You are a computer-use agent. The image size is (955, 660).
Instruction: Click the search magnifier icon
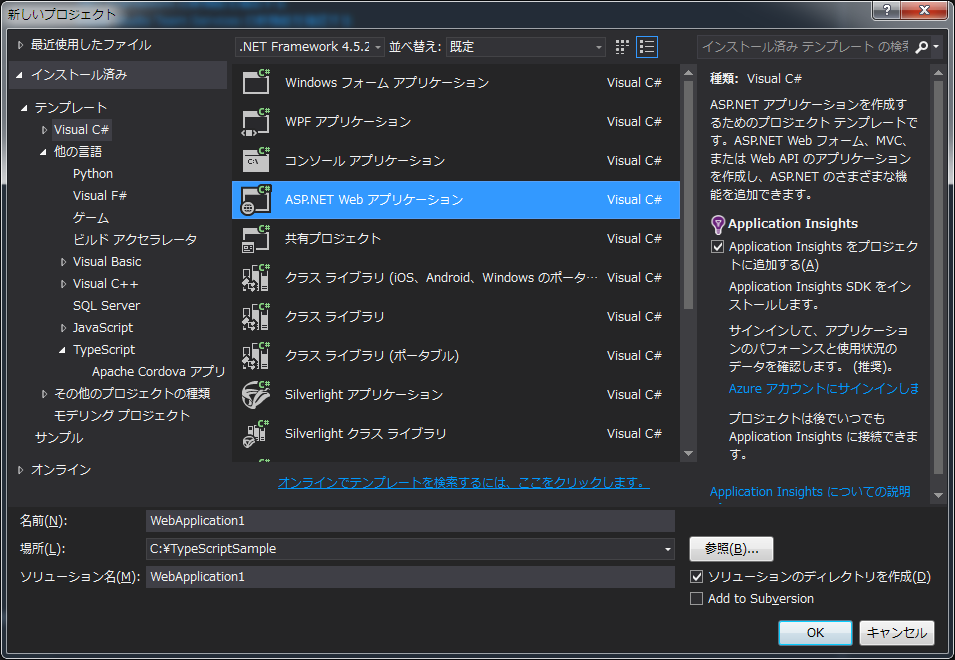point(921,47)
